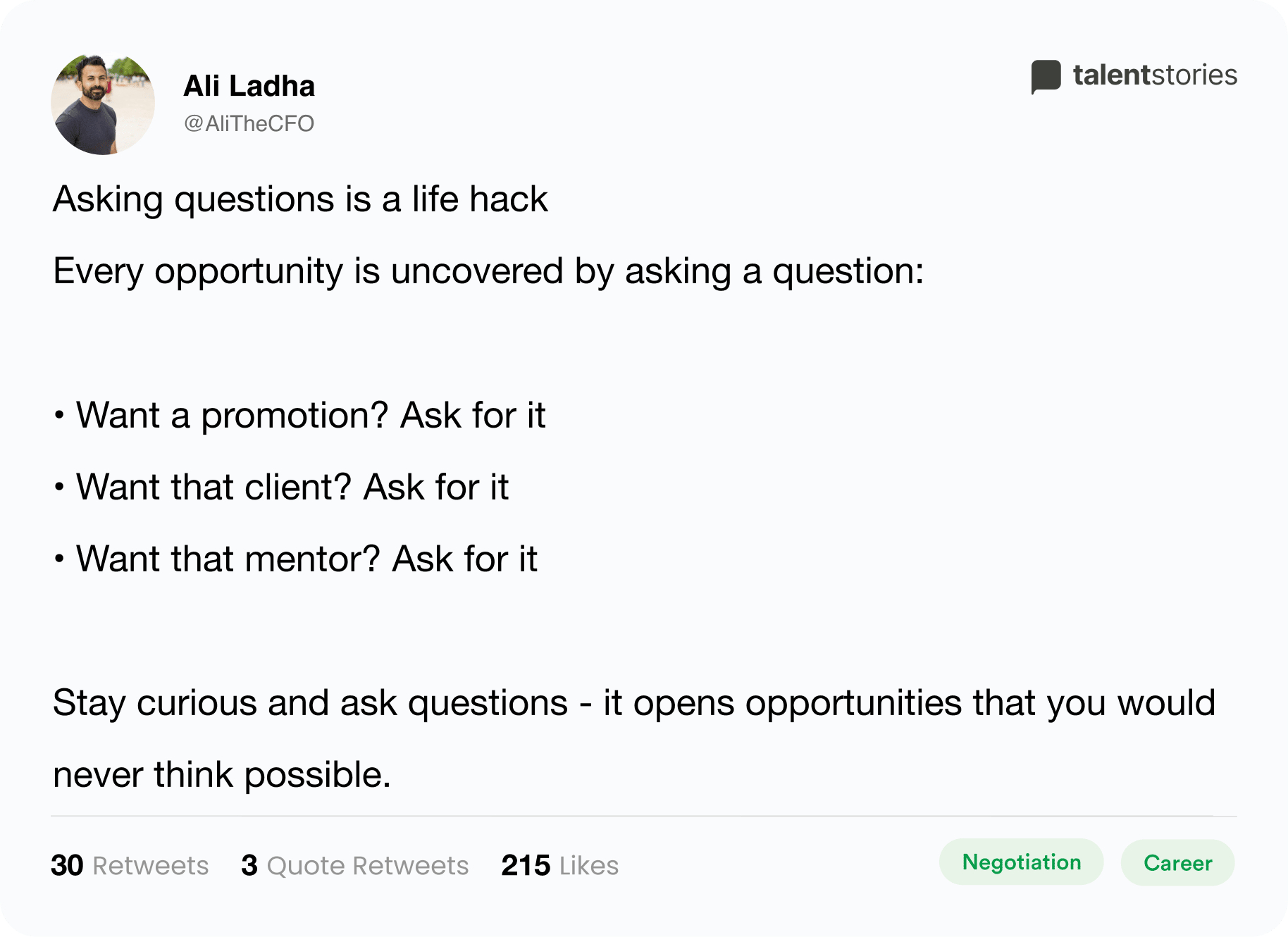Click the 'Stay curious and ask questions' sentence
The width and height of the screenshot is (1288, 937).
point(634,703)
